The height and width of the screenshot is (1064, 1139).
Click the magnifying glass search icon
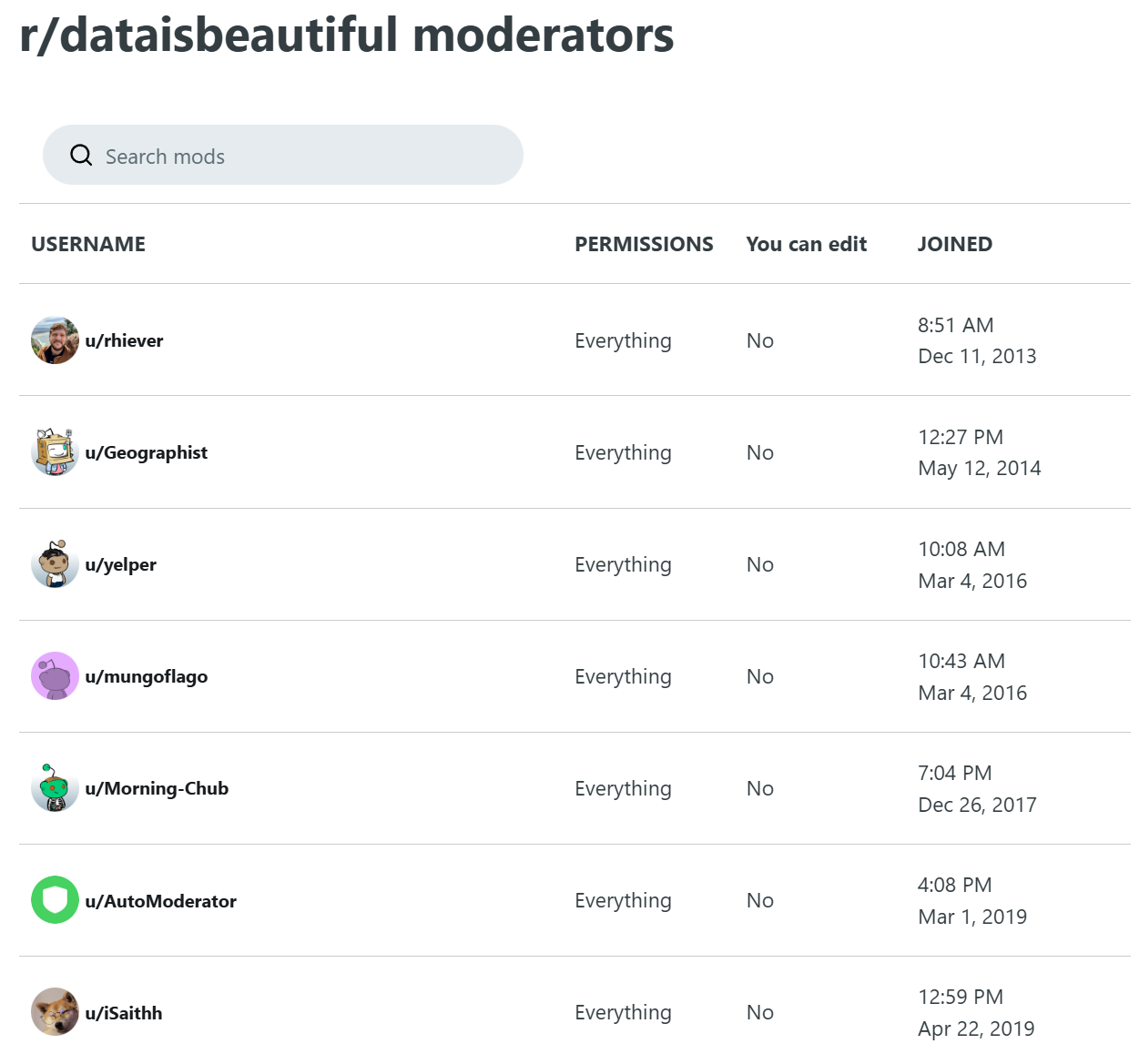point(81,155)
